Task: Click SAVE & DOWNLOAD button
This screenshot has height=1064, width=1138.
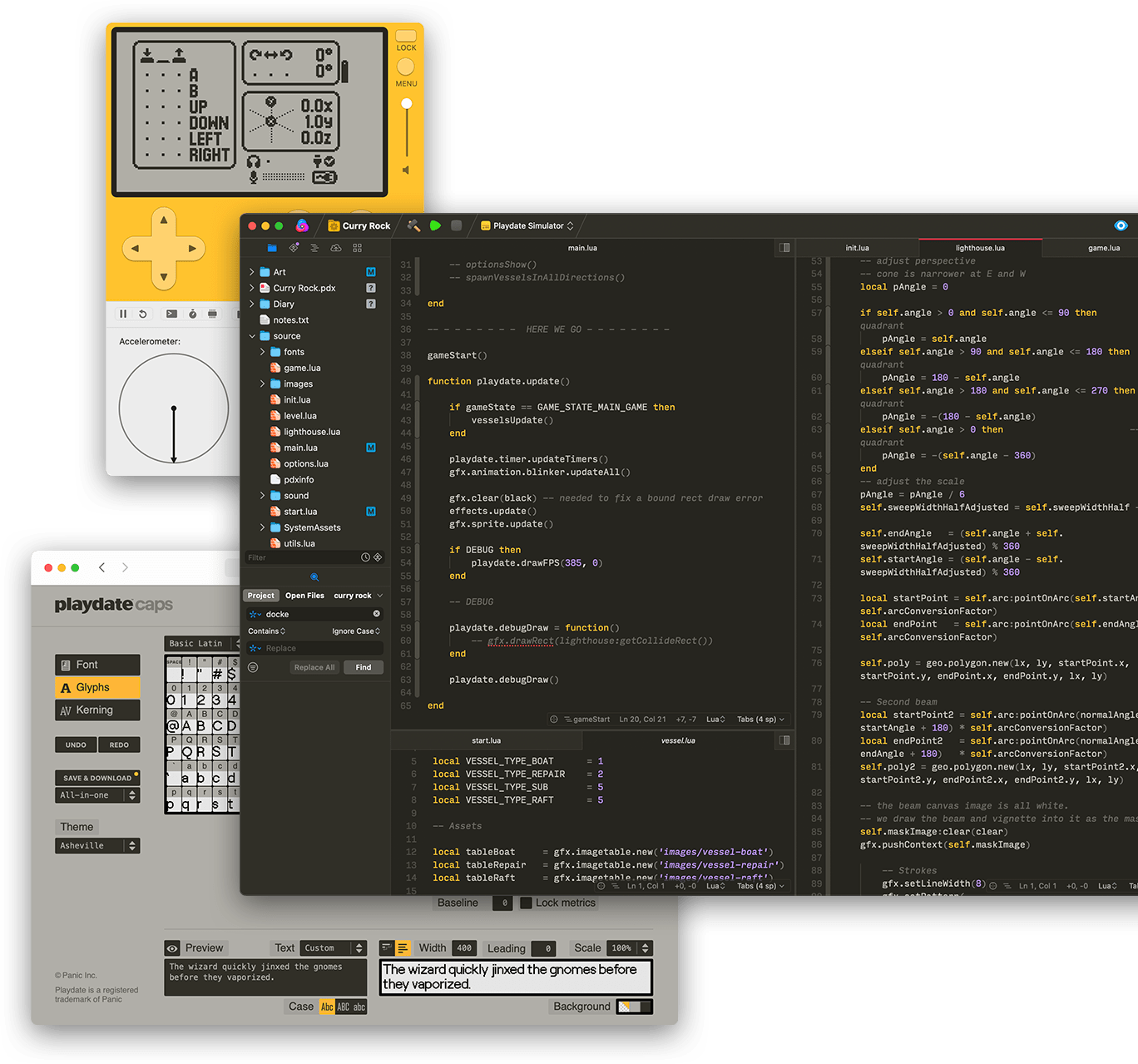Action: [97, 778]
